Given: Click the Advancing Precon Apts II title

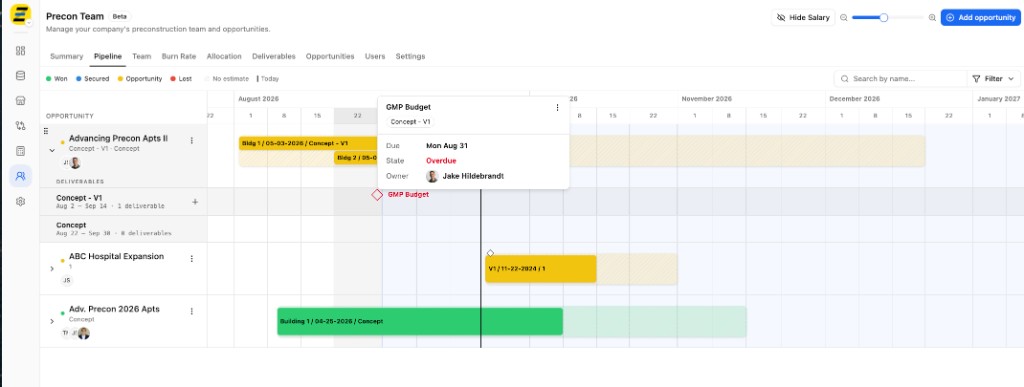Looking at the screenshot, I should pos(118,138).
